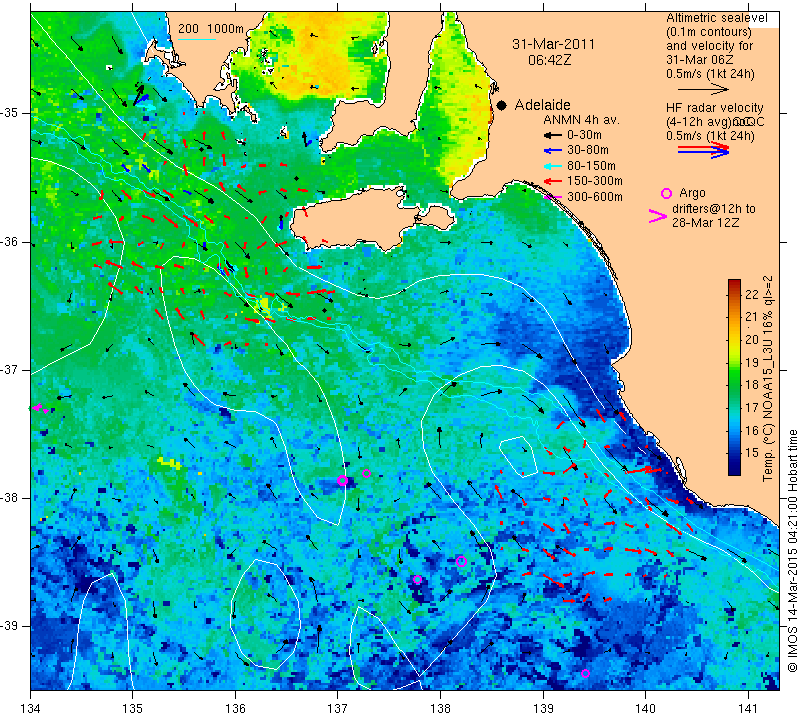Image resolution: width=800 pixels, height=720 pixels.
Task: Click the magenta drifter marker at 134E
Action: pyautogui.click(x=40, y=408)
